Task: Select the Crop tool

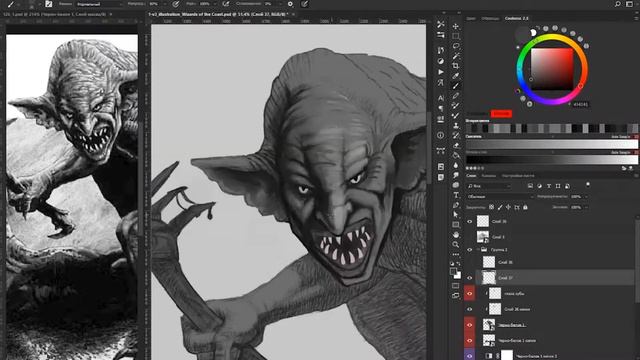Action: tap(456, 66)
